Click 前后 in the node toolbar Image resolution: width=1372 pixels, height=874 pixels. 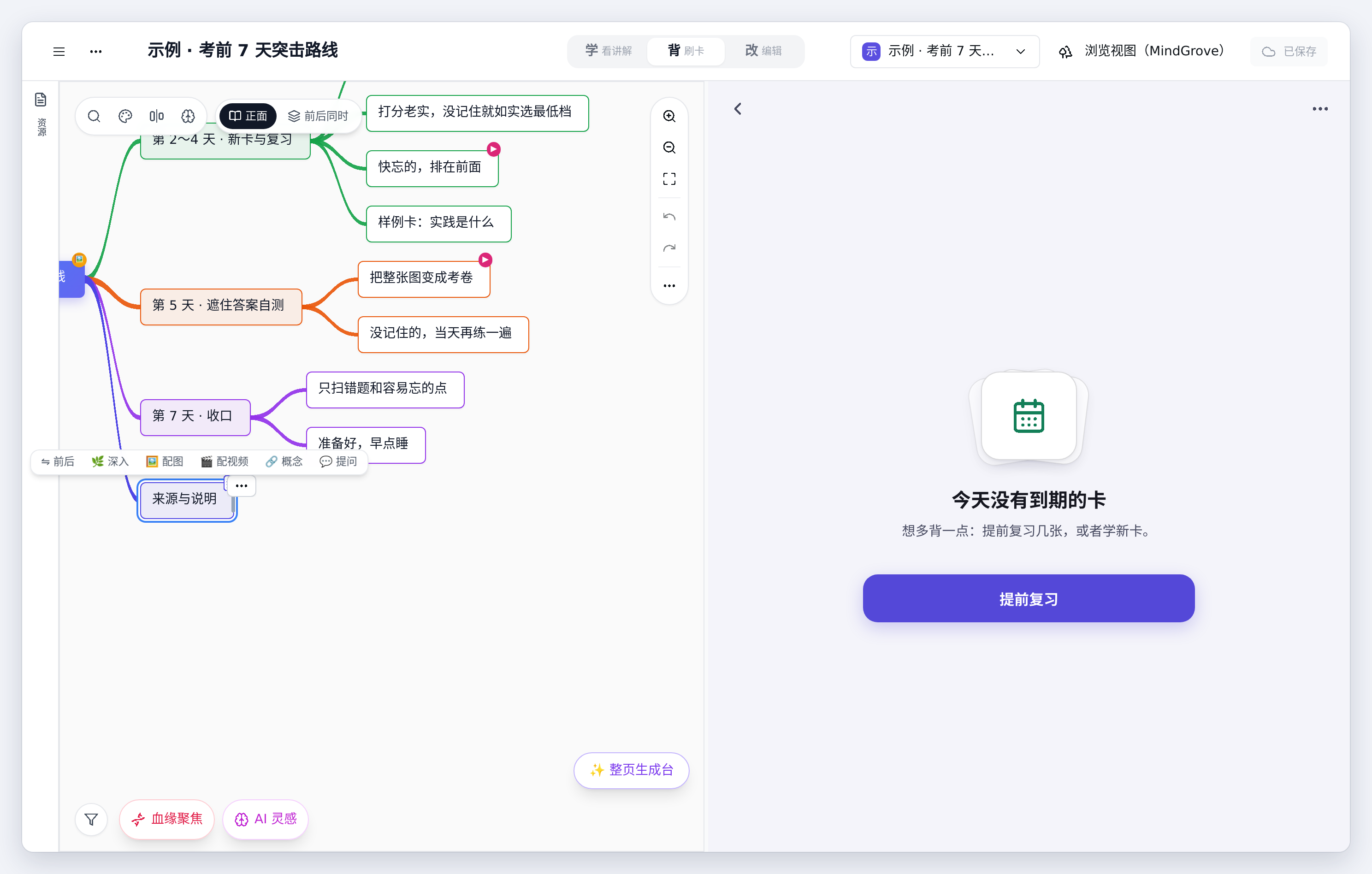point(58,461)
